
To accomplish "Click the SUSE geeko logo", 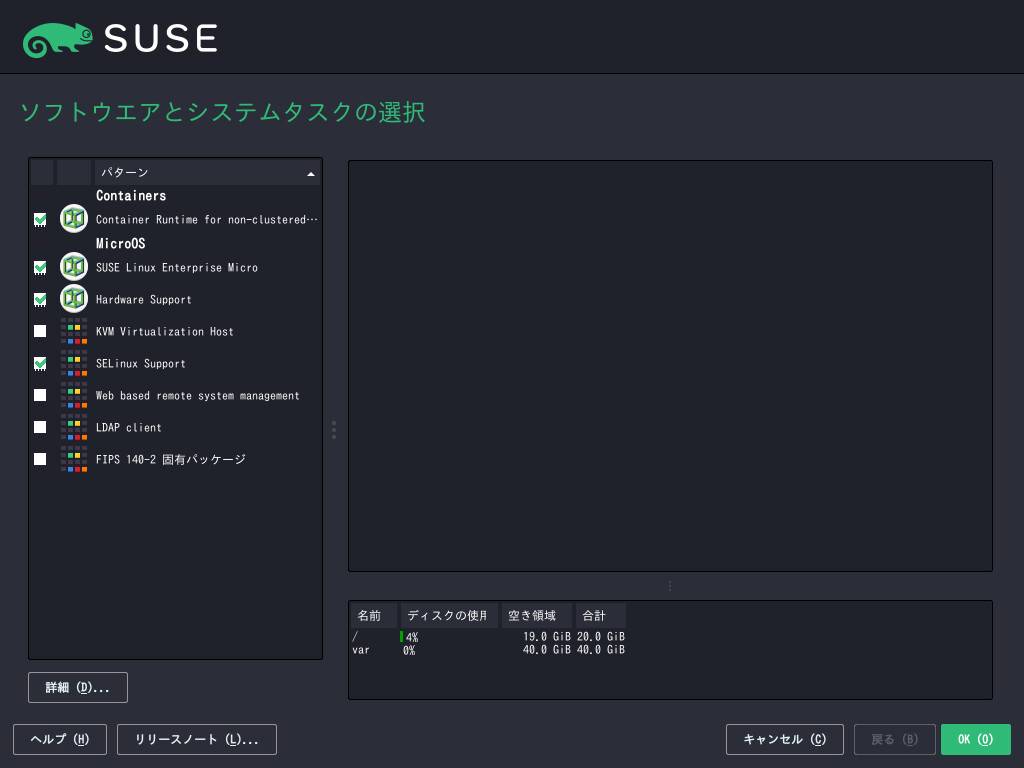I will (58, 37).
